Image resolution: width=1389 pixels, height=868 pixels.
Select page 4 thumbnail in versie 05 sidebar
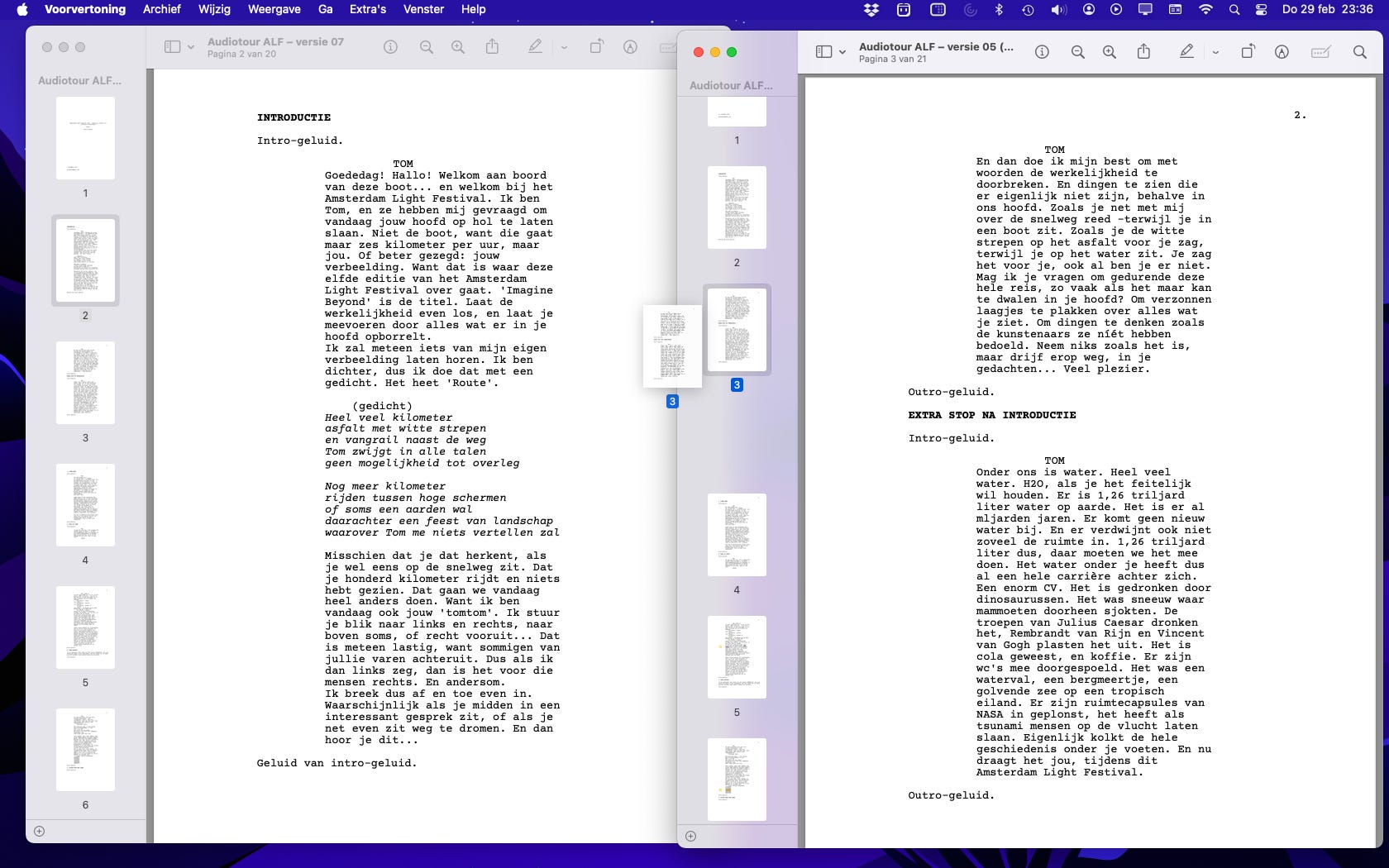coord(737,535)
